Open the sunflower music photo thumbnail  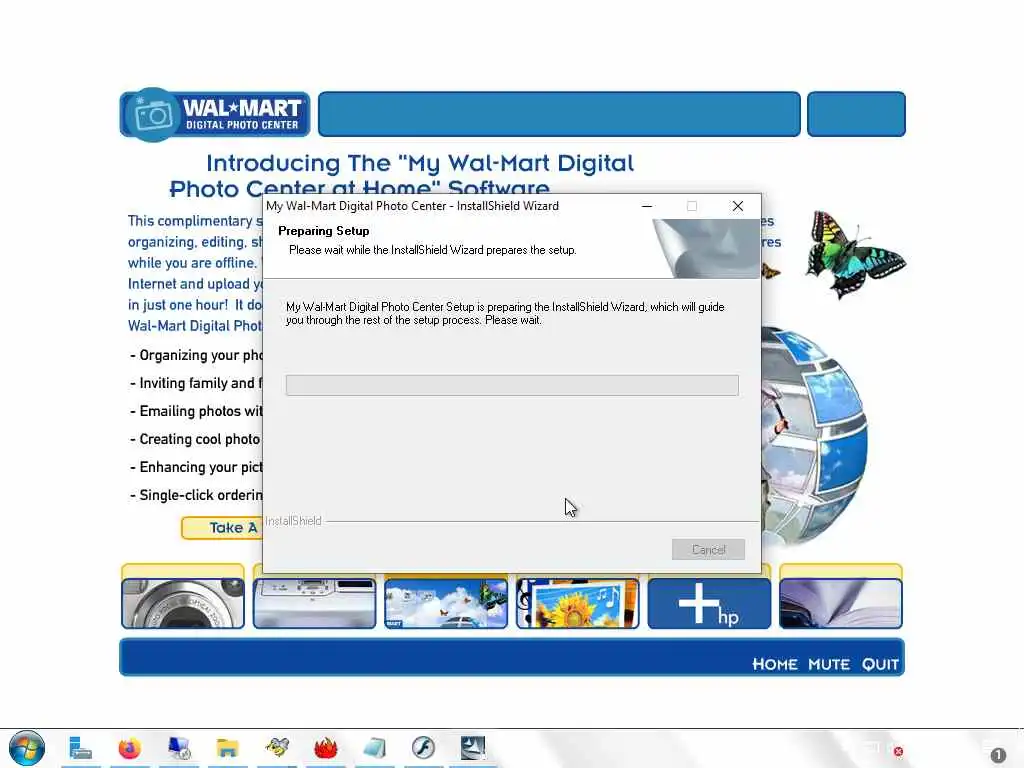577,603
